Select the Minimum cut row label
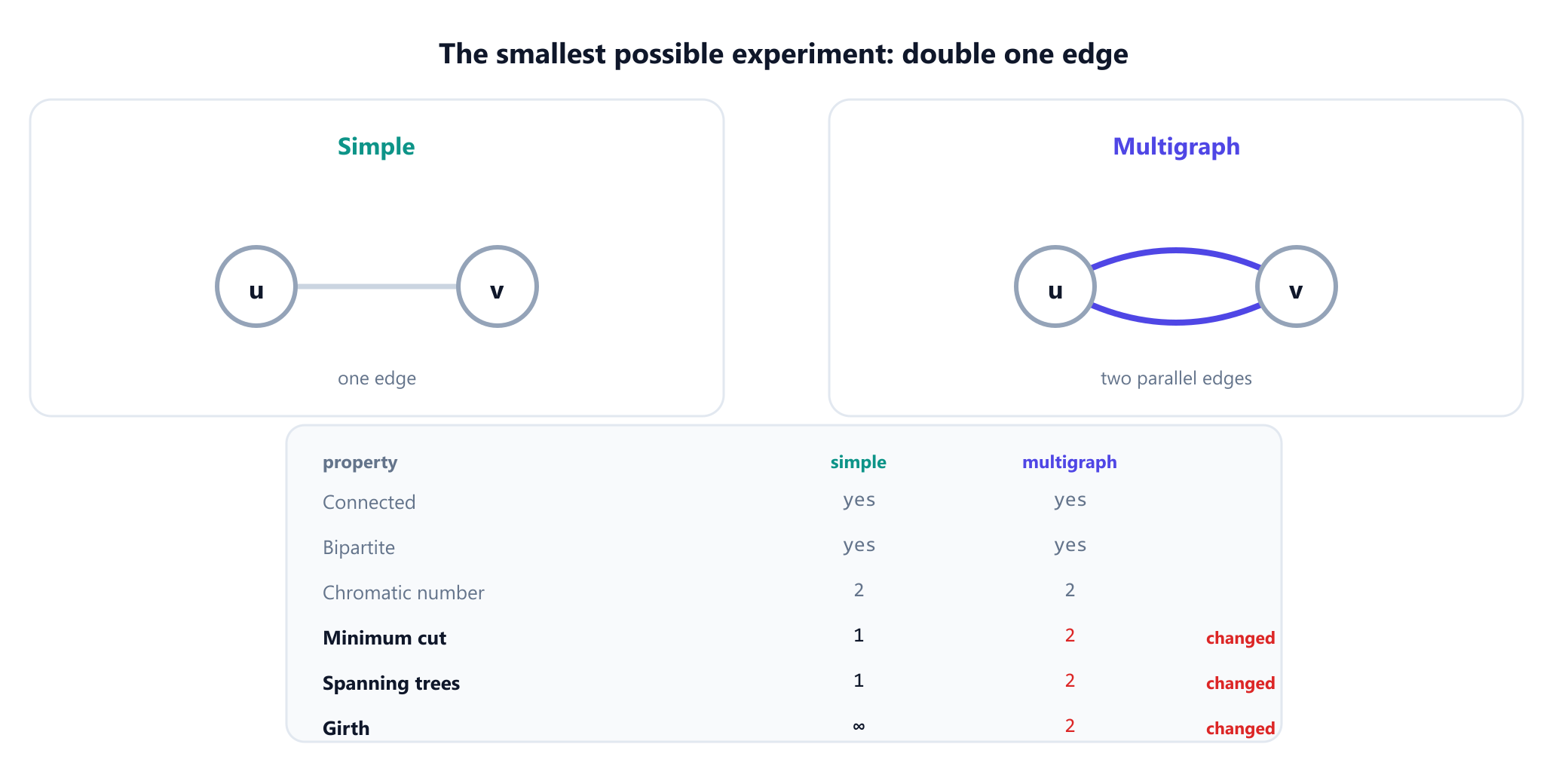The image size is (1568, 784). click(384, 638)
